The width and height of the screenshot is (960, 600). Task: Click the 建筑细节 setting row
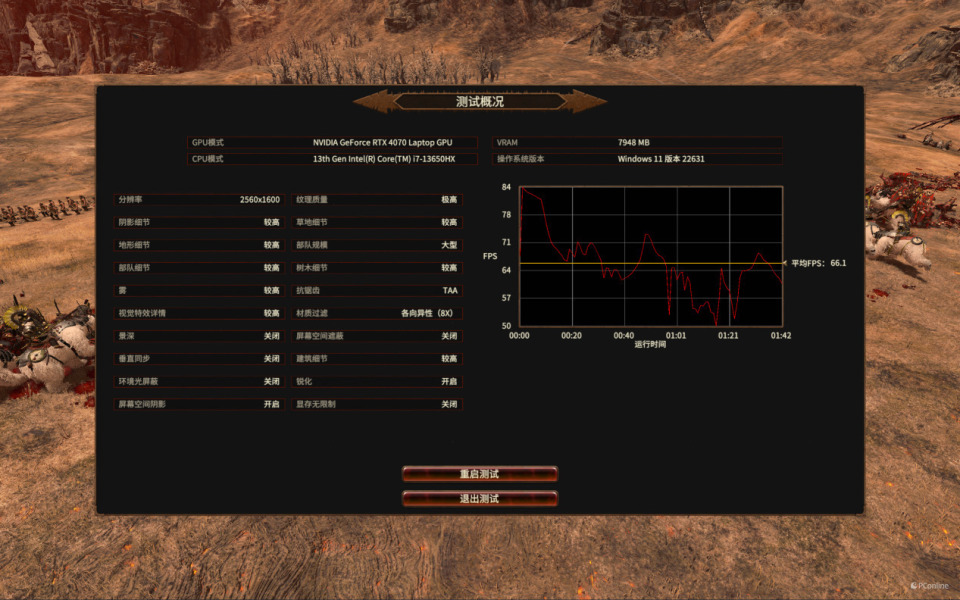click(377, 359)
